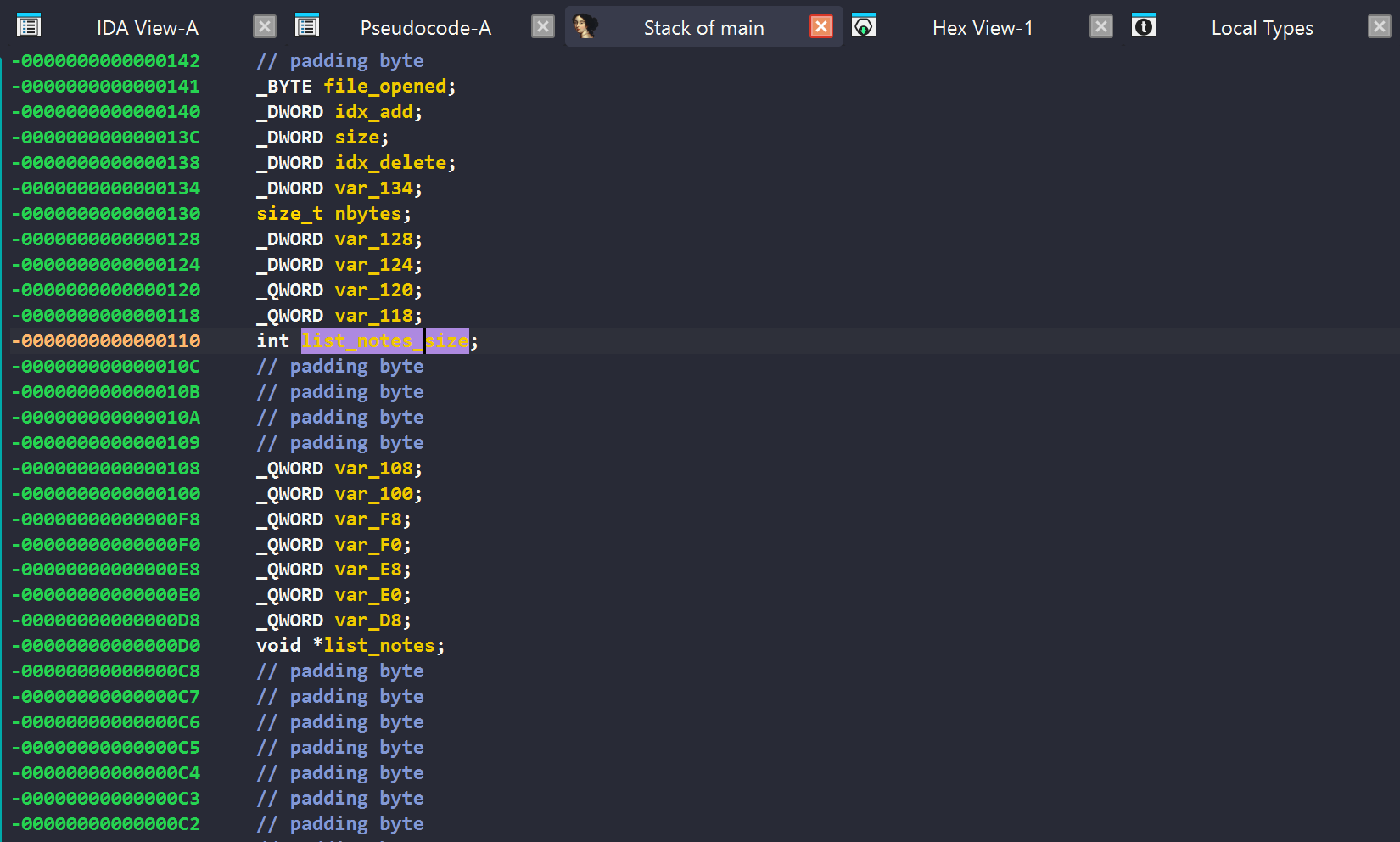Close the Stack of main tab
Image resolution: width=1400 pixels, height=842 pixels.
(821, 27)
